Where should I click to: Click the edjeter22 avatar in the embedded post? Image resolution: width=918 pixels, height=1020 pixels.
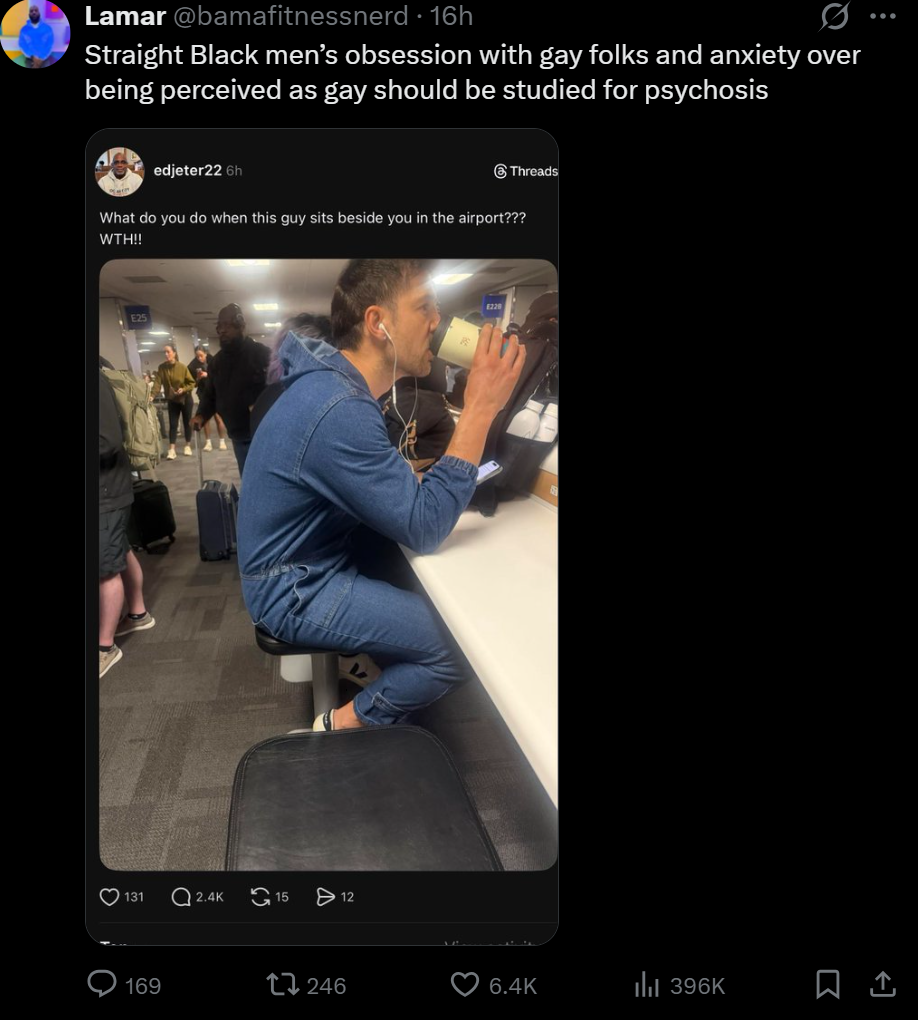[120, 171]
